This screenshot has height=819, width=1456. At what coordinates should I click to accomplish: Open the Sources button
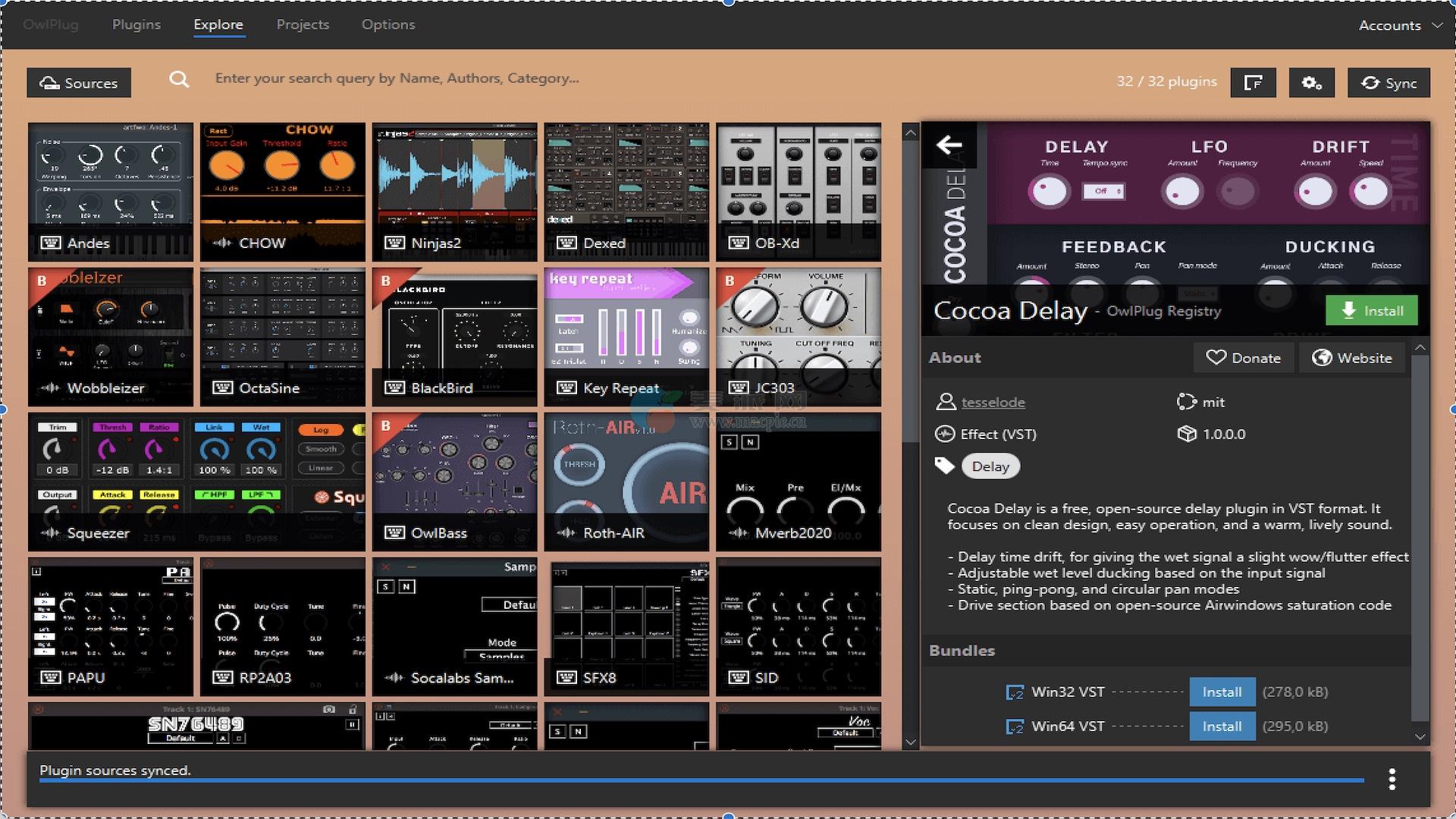79,83
